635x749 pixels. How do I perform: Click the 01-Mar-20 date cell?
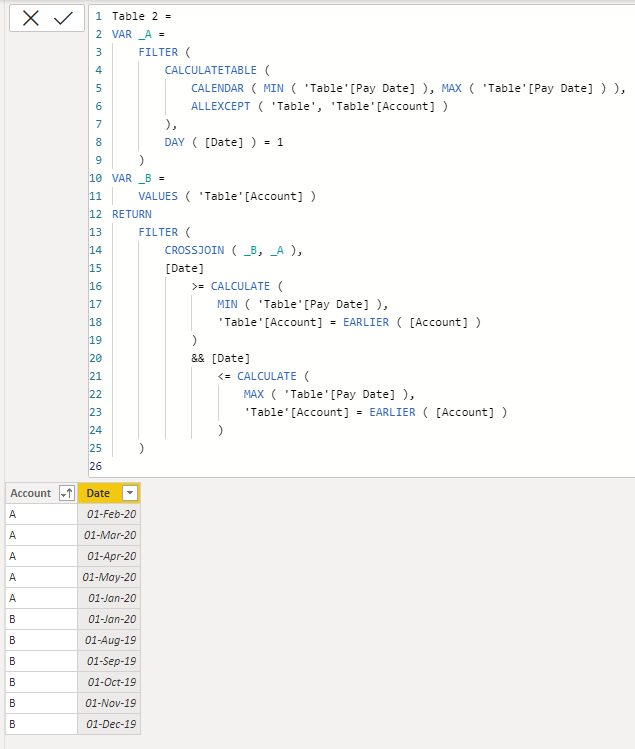[x=109, y=535]
